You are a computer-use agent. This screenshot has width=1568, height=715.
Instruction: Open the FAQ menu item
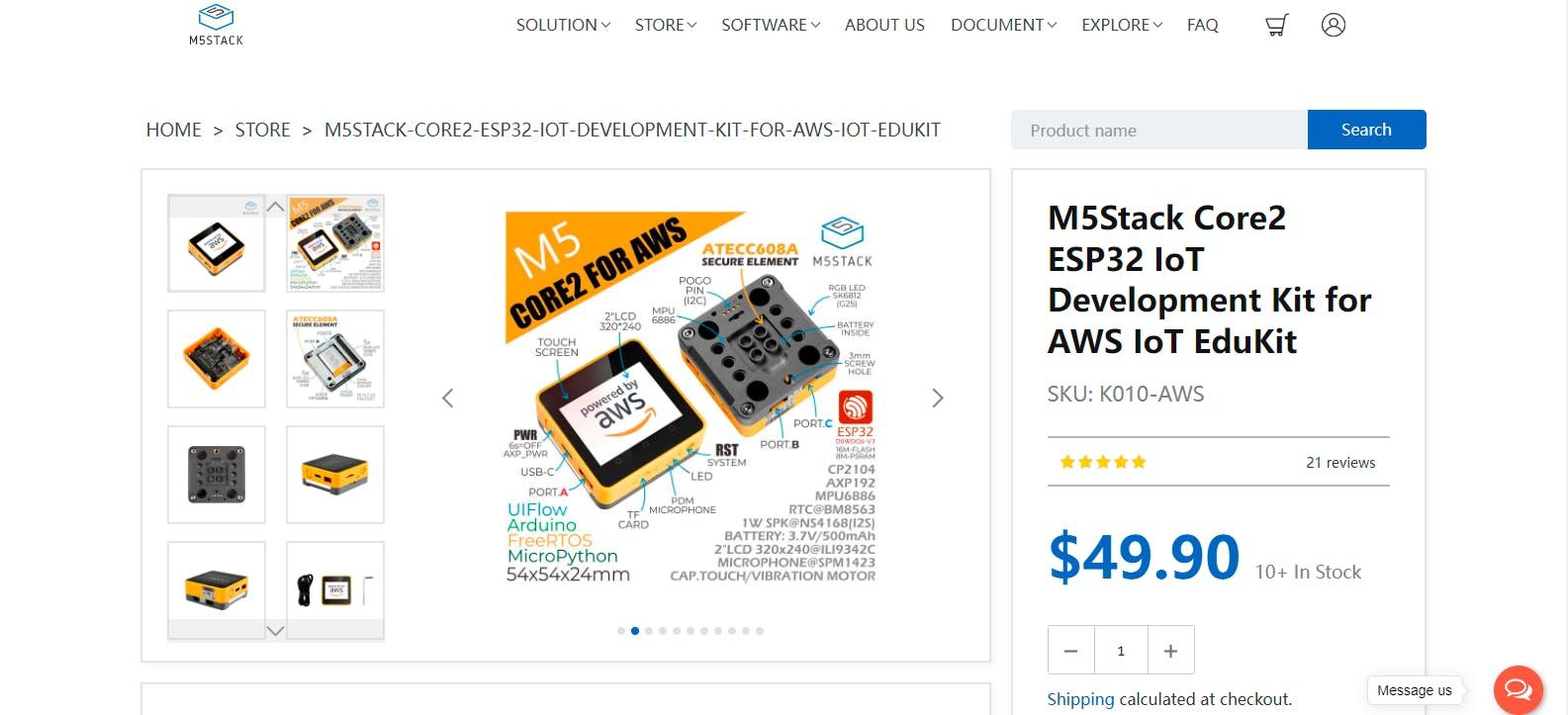tap(1203, 25)
